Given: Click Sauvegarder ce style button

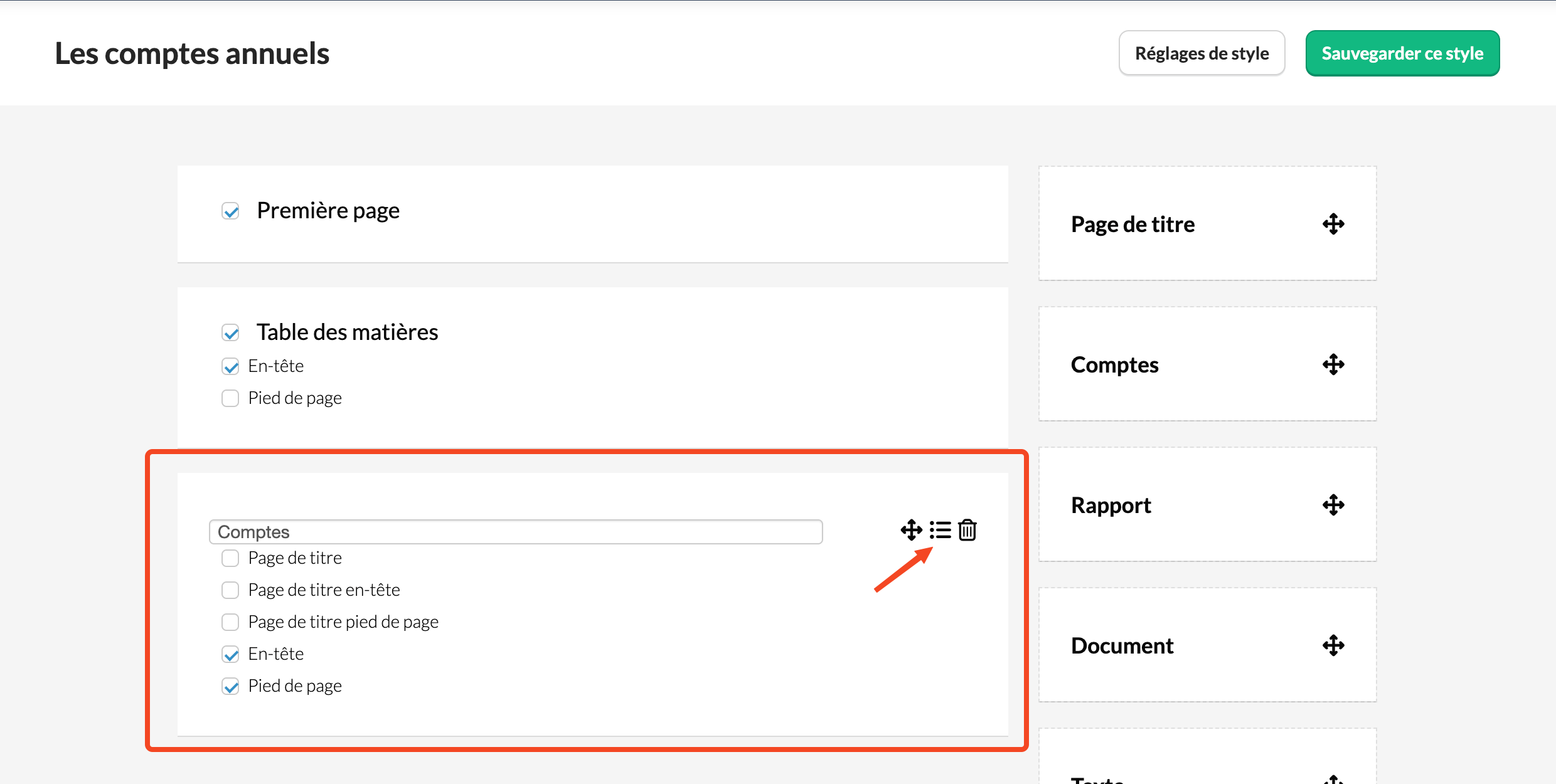Looking at the screenshot, I should pyautogui.click(x=1402, y=53).
